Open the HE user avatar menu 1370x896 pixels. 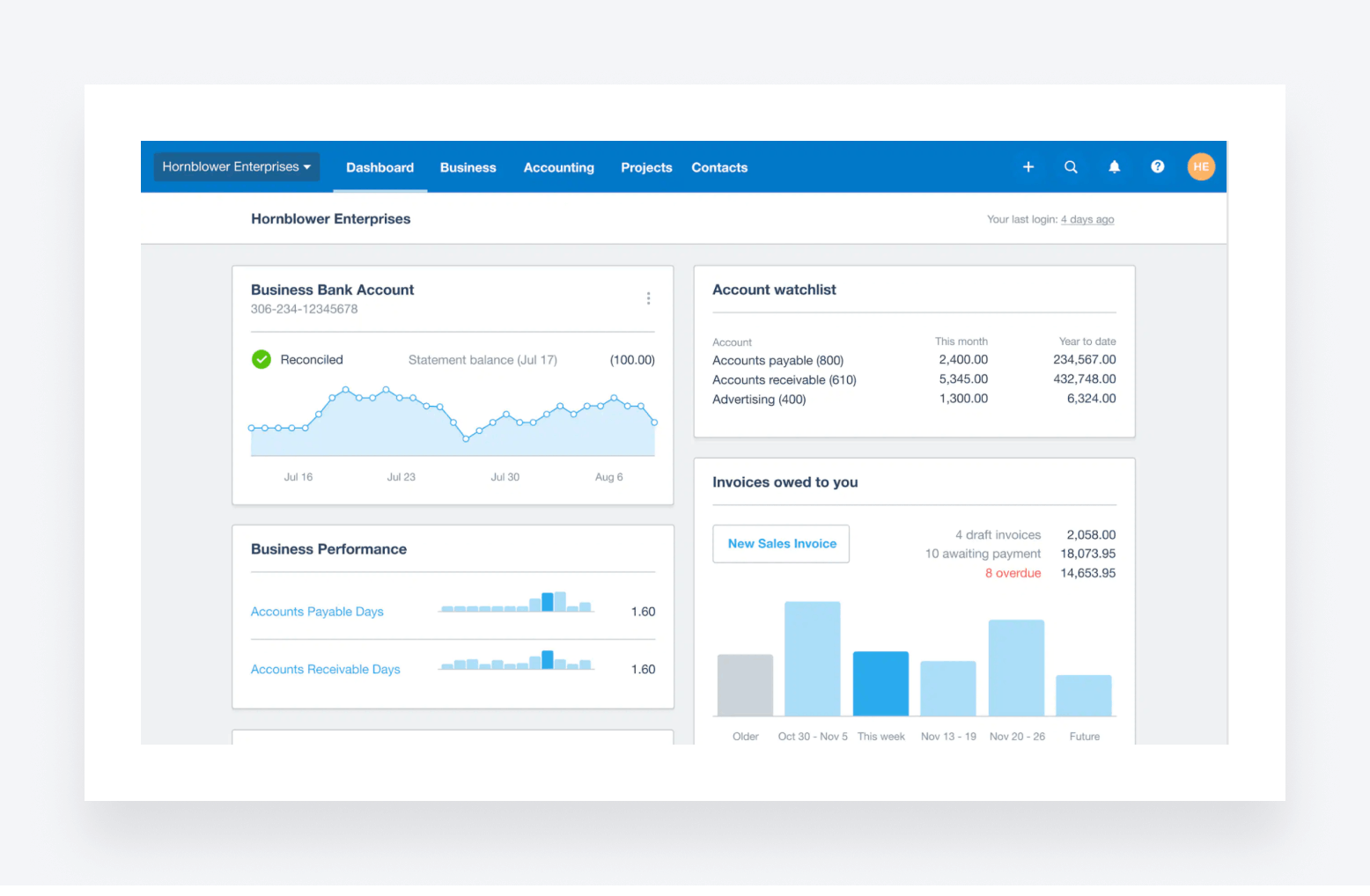click(x=1201, y=166)
